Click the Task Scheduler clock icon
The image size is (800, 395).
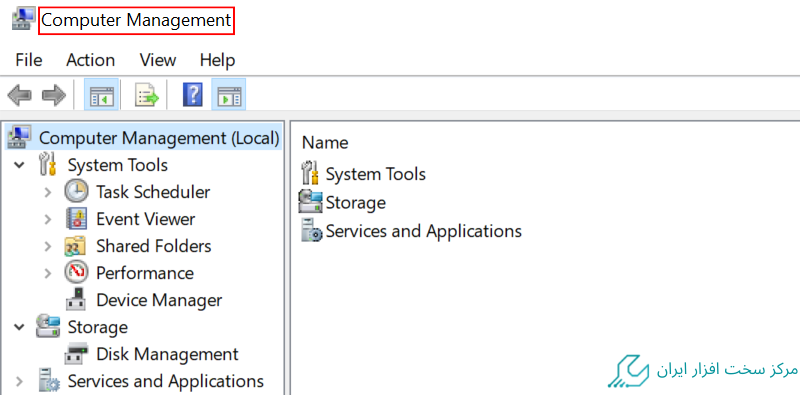click(x=76, y=192)
